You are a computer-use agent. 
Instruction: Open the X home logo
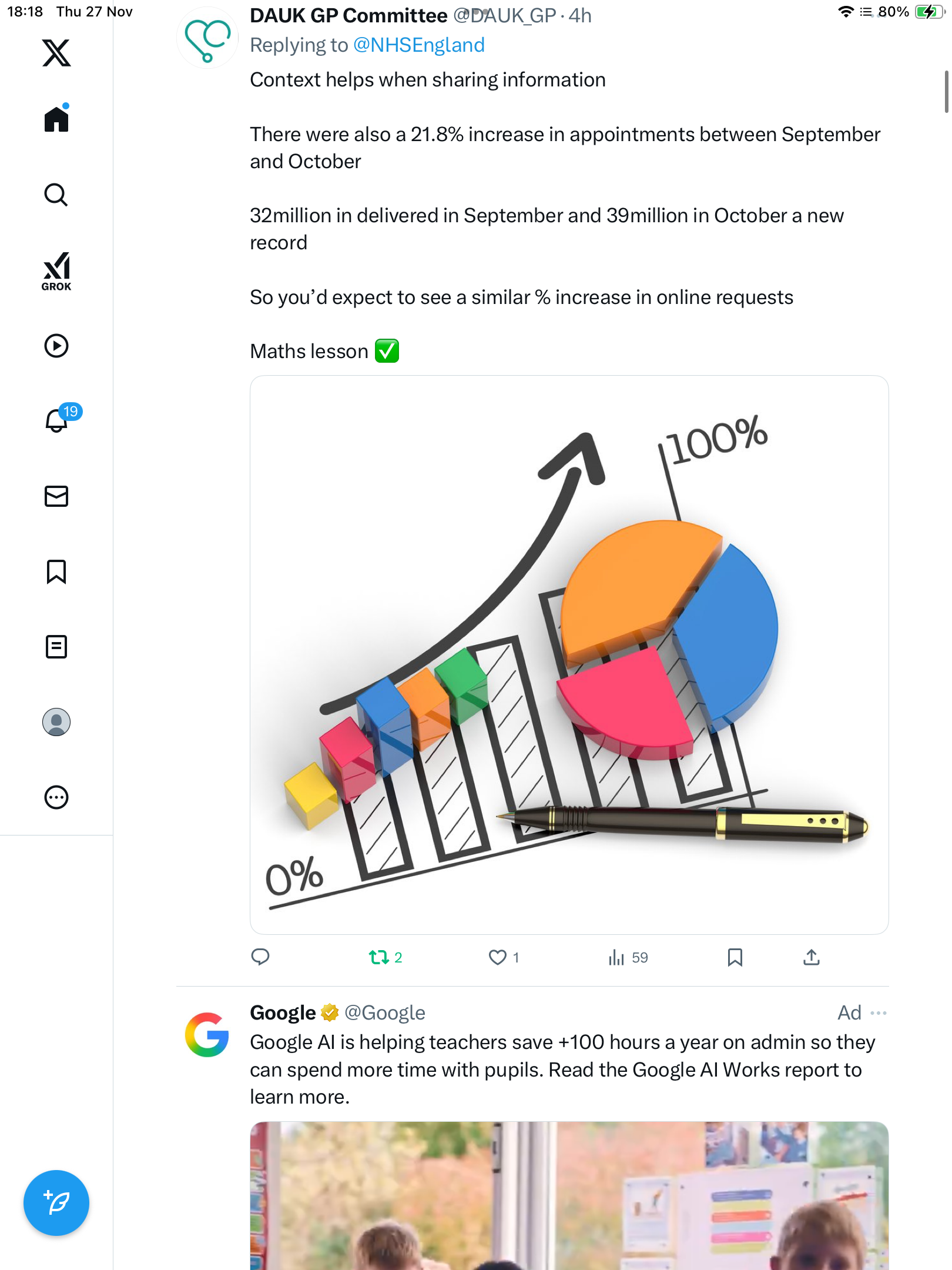coord(56,53)
